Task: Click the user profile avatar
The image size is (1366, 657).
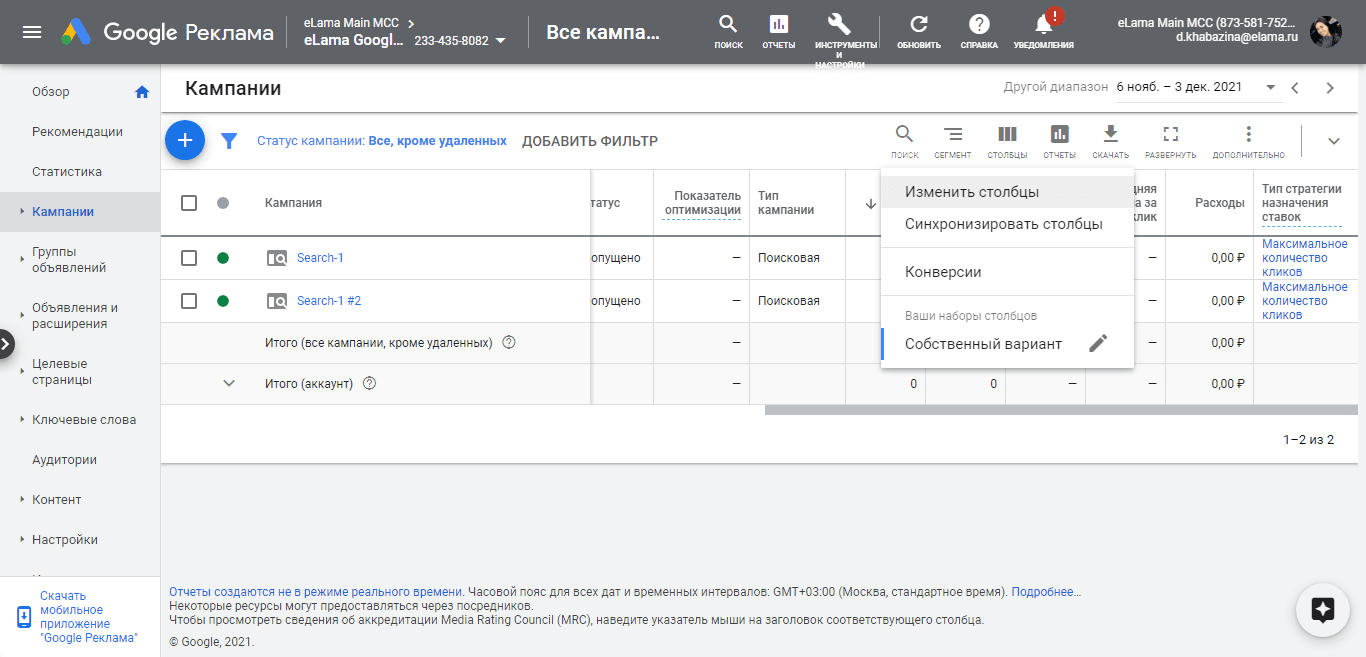Action: point(1326,31)
